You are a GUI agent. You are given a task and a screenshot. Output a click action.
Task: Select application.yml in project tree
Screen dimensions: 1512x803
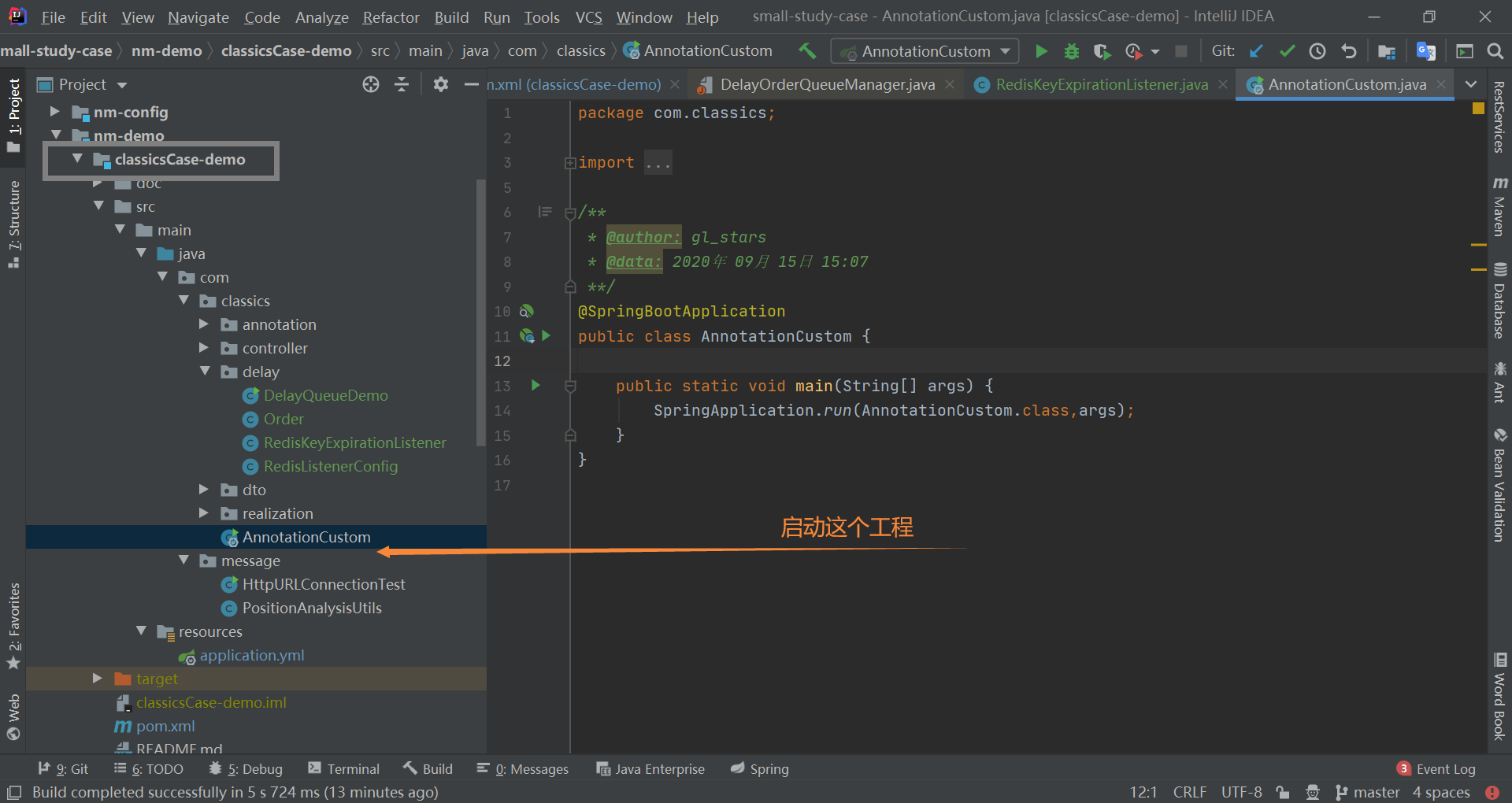[251, 655]
